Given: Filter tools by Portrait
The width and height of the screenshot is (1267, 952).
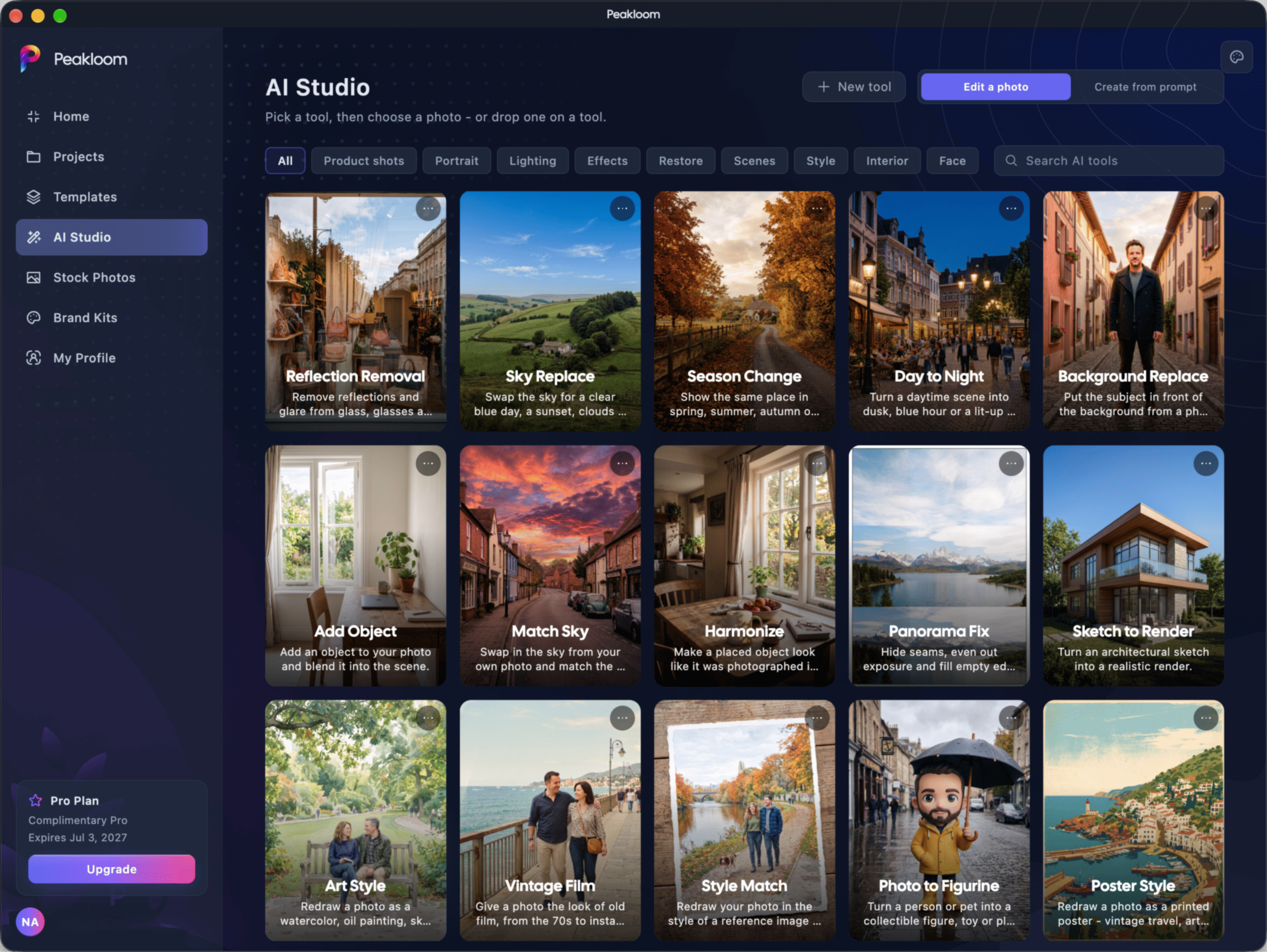Looking at the screenshot, I should (x=457, y=161).
